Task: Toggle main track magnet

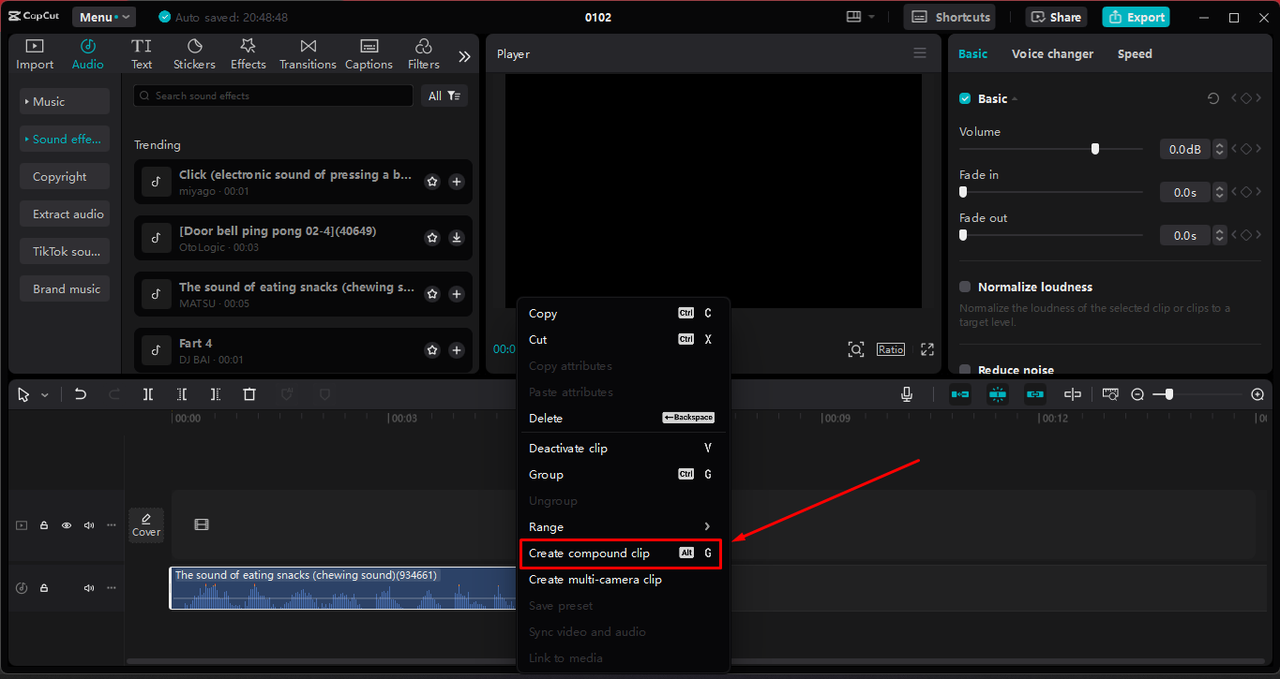Action: [960, 395]
